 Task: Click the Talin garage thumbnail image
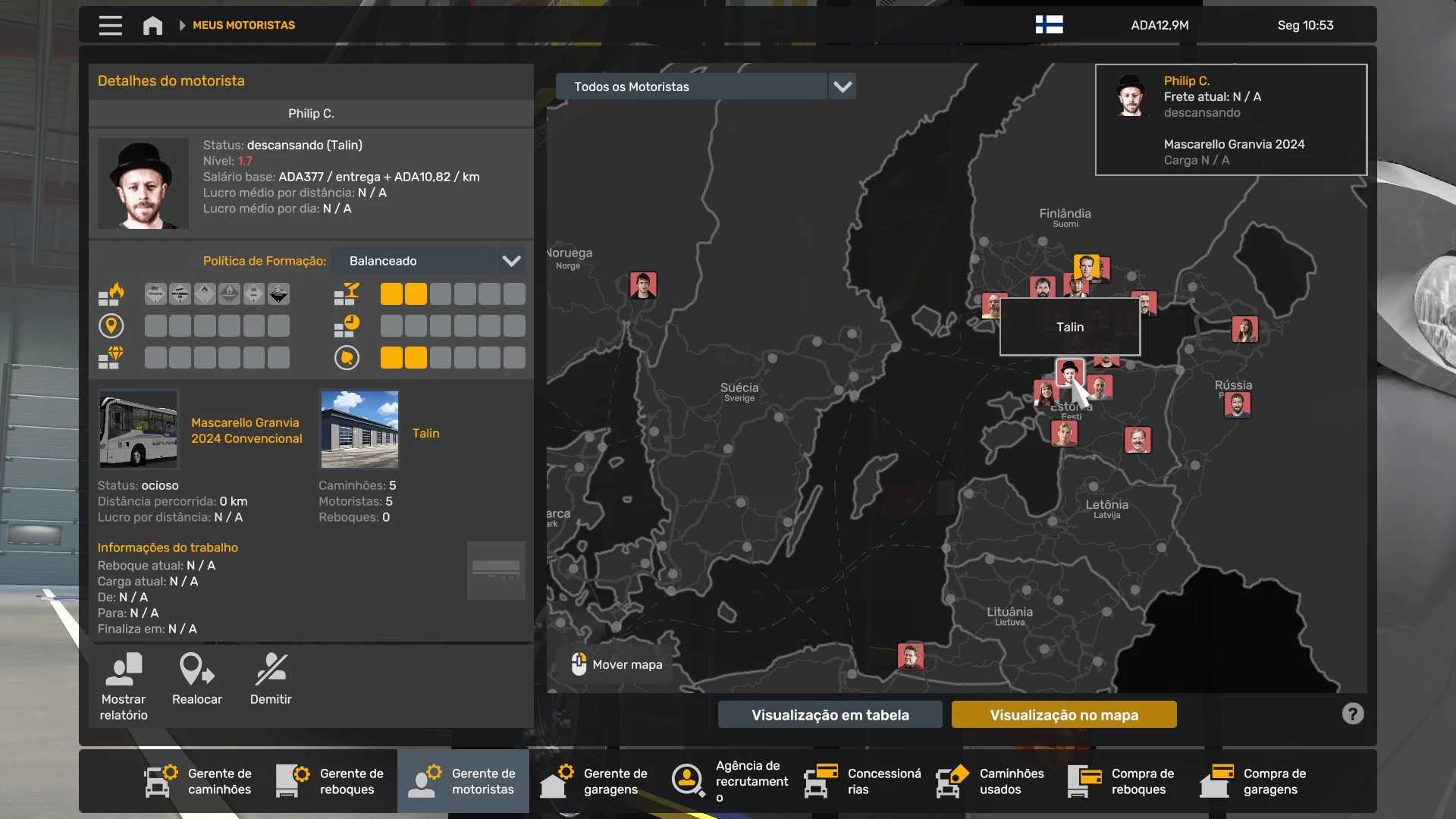(x=359, y=429)
